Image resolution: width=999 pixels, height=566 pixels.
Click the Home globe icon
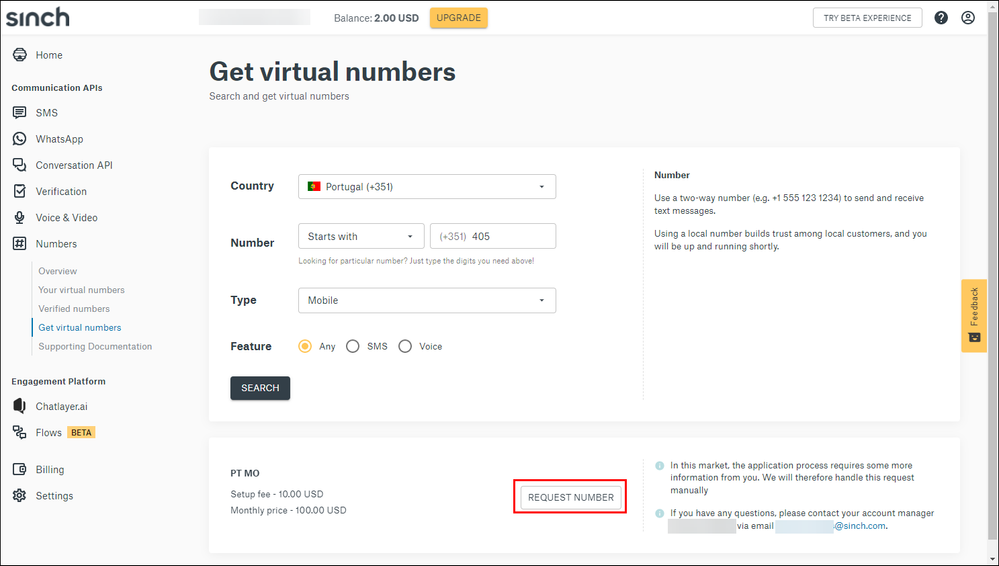pyautogui.click(x=20, y=55)
